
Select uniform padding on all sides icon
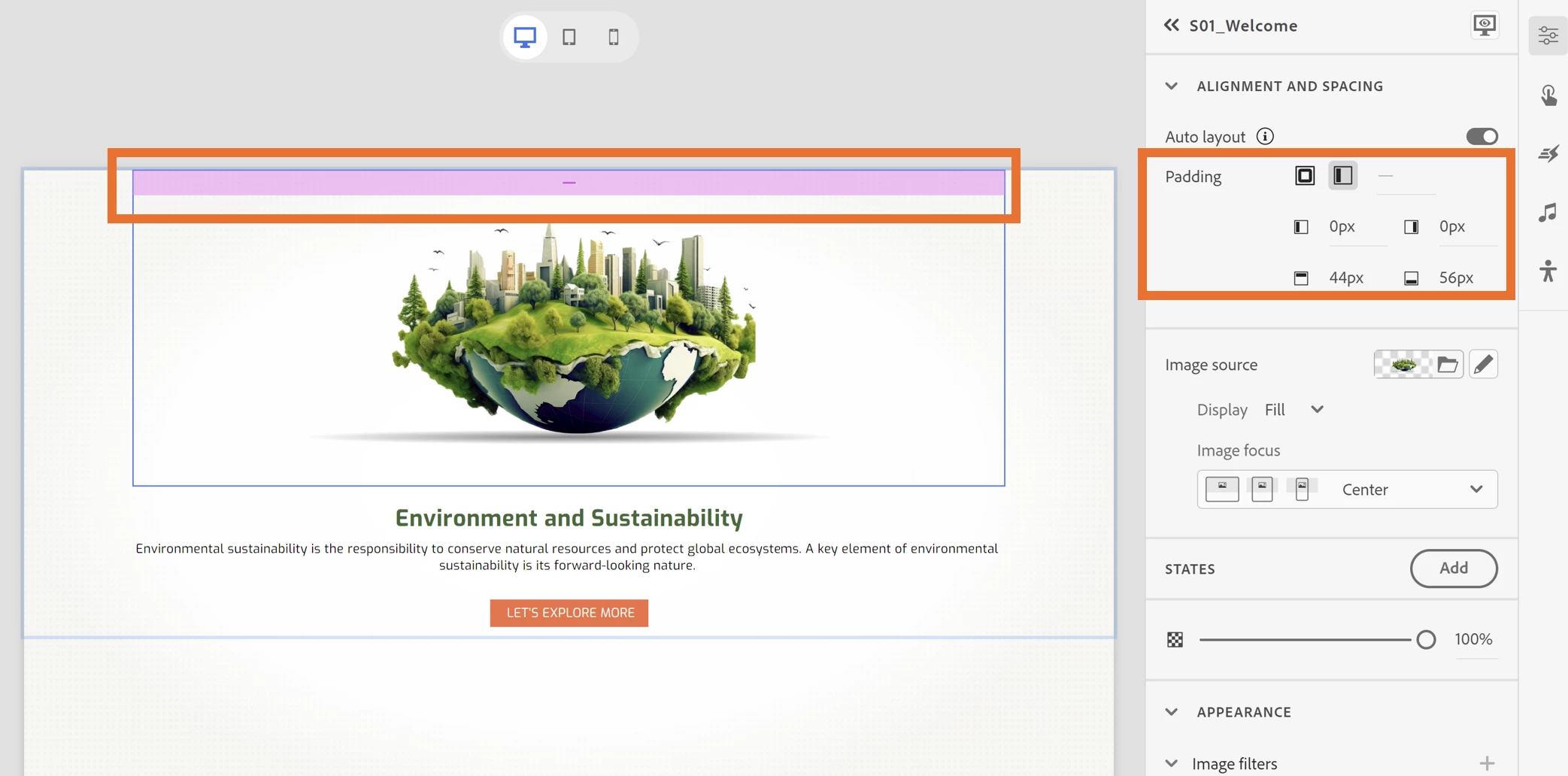pyautogui.click(x=1305, y=176)
